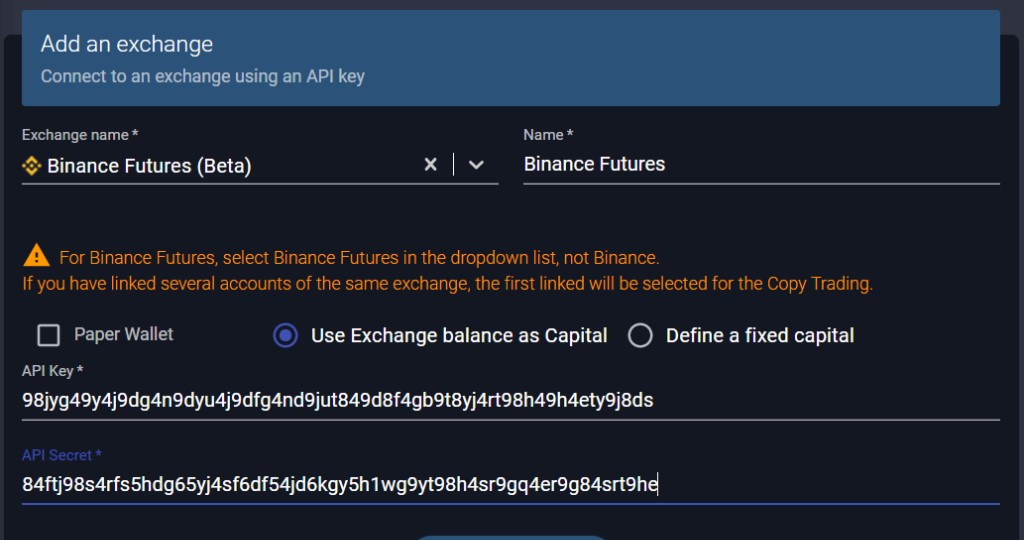Click the 'API Key *' label
This screenshot has height=540, width=1024.
[x=52, y=371]
